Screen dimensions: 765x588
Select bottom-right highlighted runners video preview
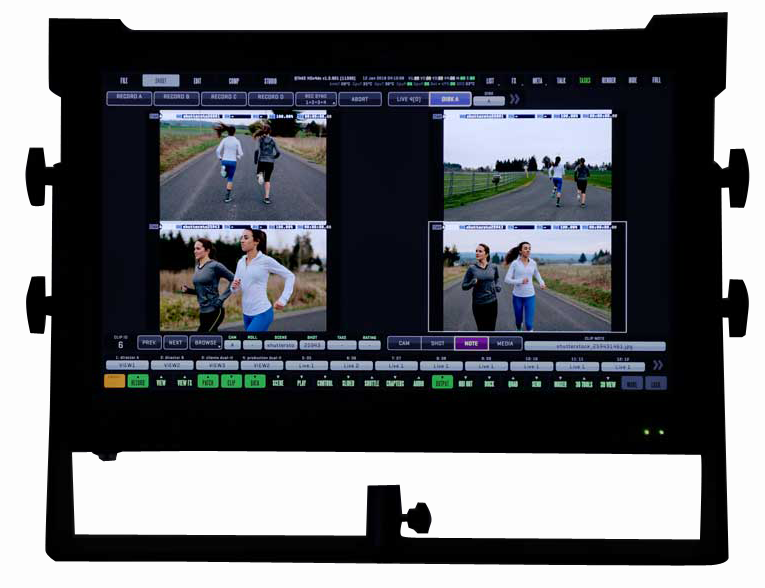(x=527, y=277)
